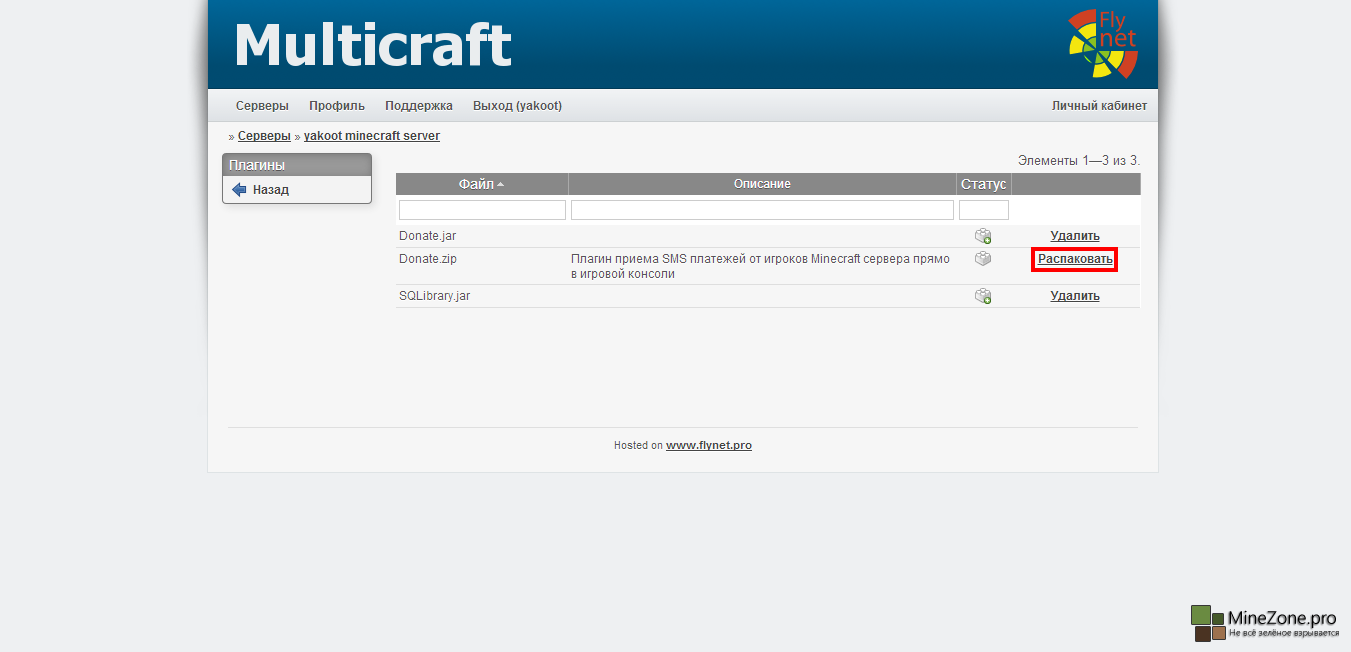Click Удалить for SQLibrary.jar
Viewport: 1351px width, 652px height.
(x=1075, y=296)
